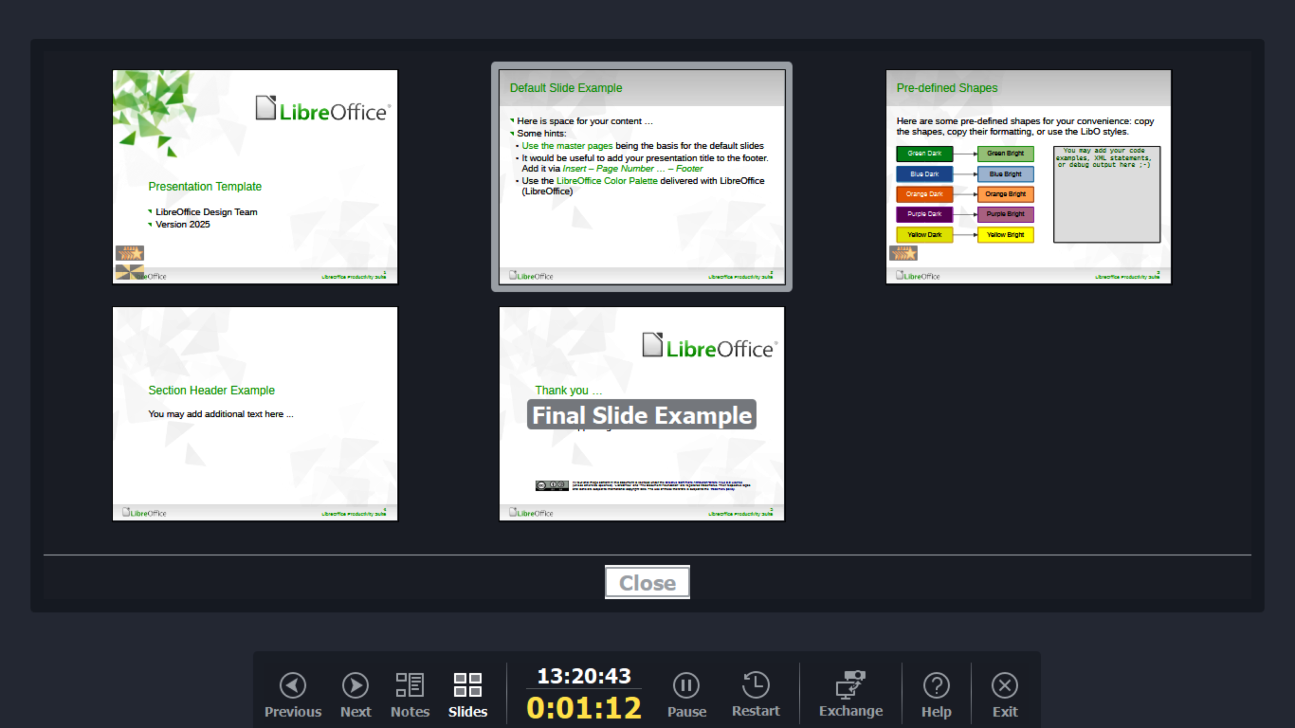
Task: Jump to the Default Slide Example thumbnail
Action: coord(641,176)
